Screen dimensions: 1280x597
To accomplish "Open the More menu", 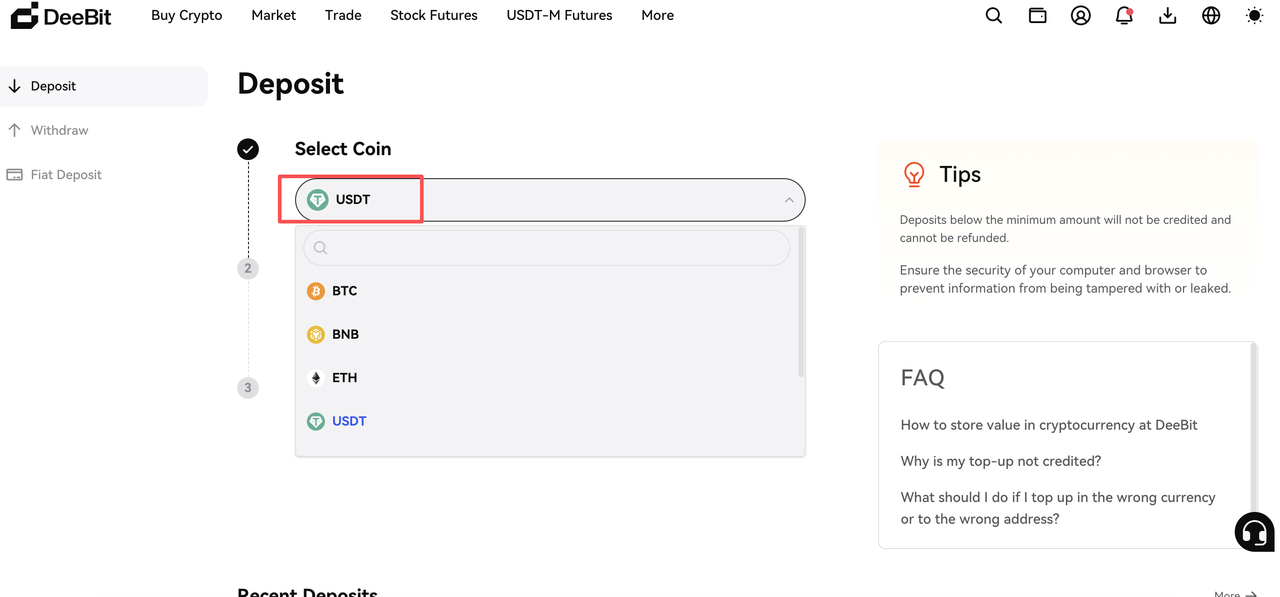I will click(658, 15).
